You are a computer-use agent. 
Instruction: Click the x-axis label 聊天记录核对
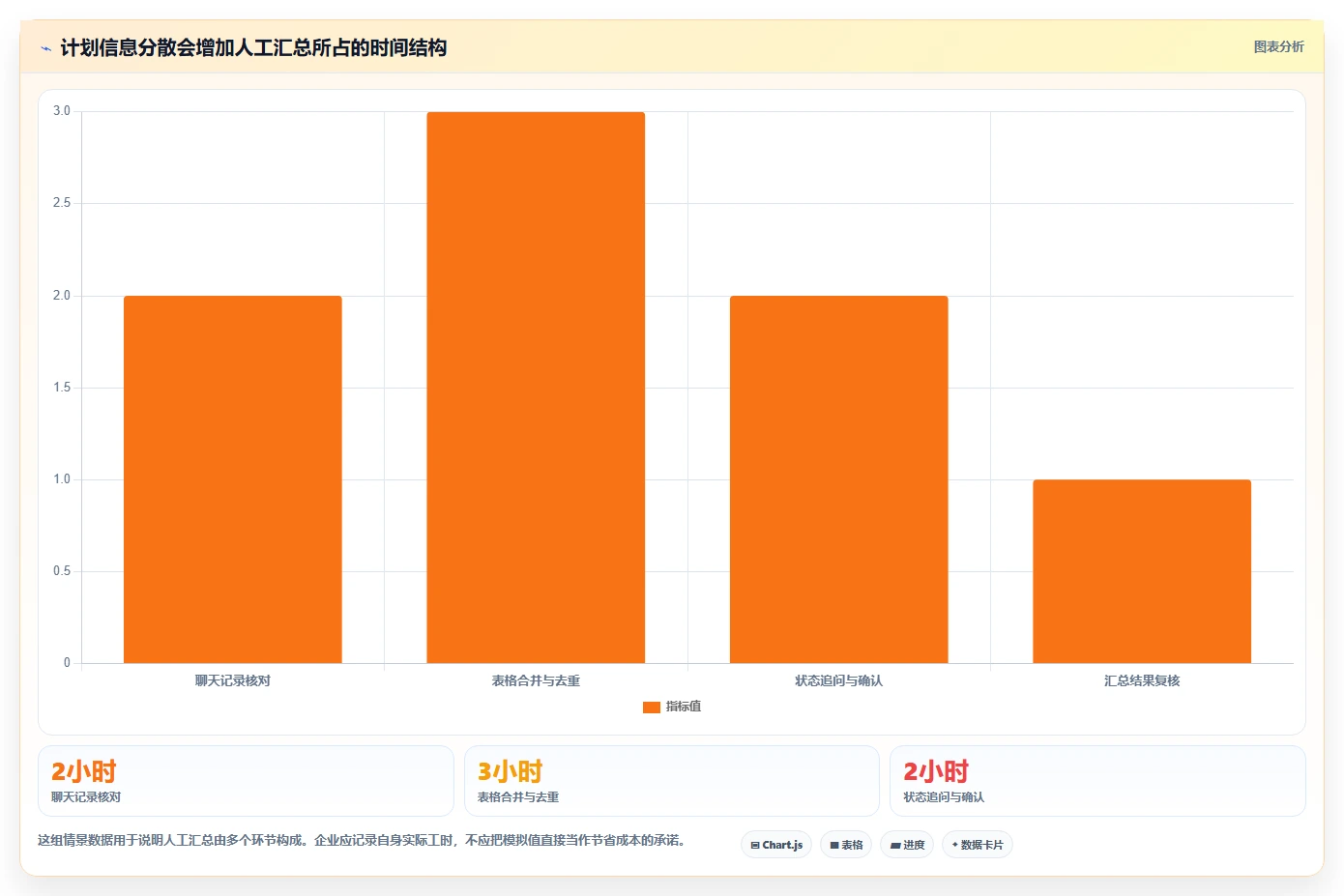click(x=233, y=680)
